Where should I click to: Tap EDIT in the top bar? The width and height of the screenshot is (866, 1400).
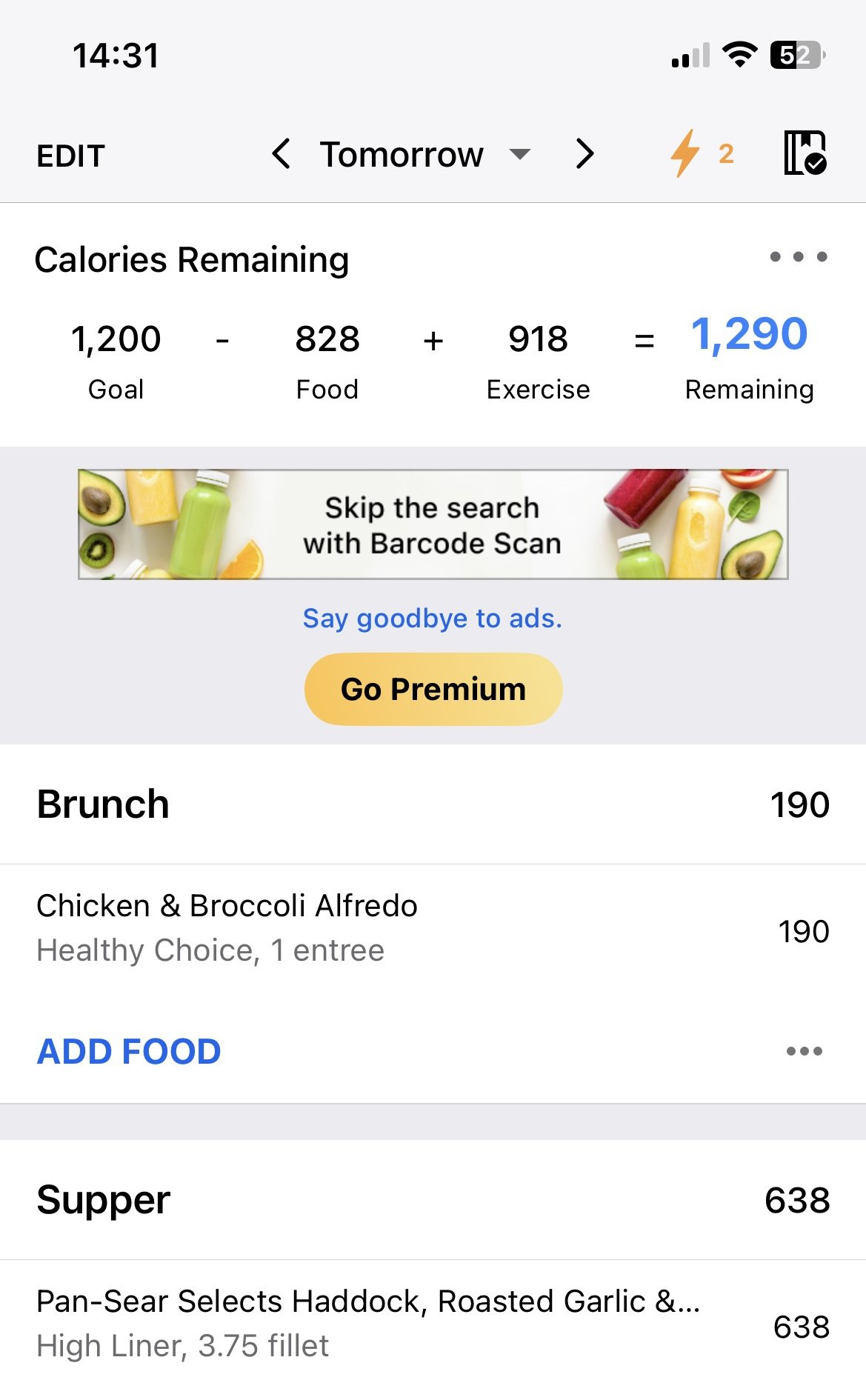[71, 156]
